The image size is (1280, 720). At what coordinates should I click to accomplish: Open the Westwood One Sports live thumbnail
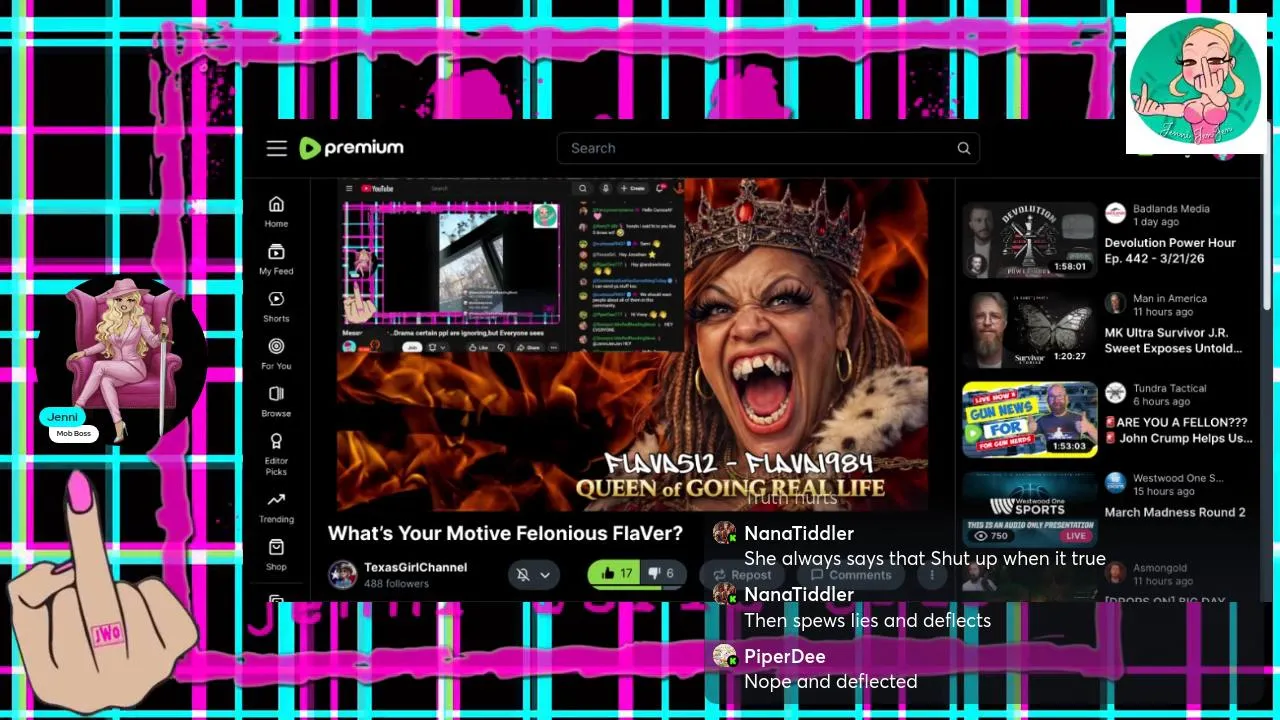click(1030, 509)
